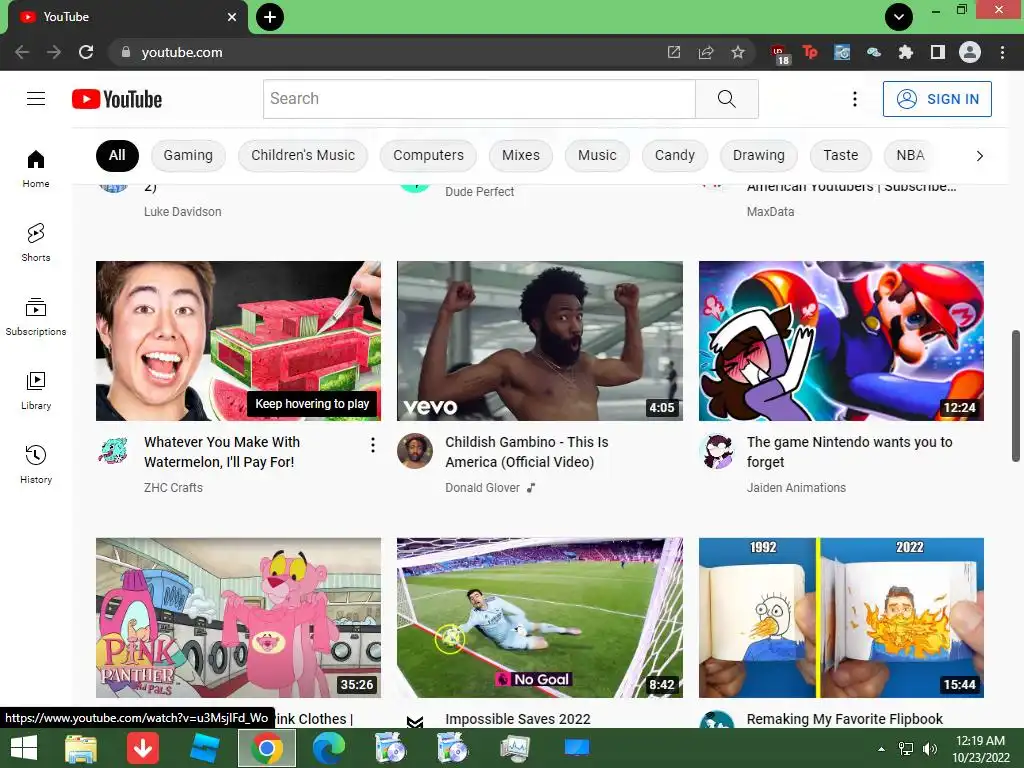Click the Chrome profile avatar
Viewport: 1024px width, 768px height.
(x=970, y=52)
